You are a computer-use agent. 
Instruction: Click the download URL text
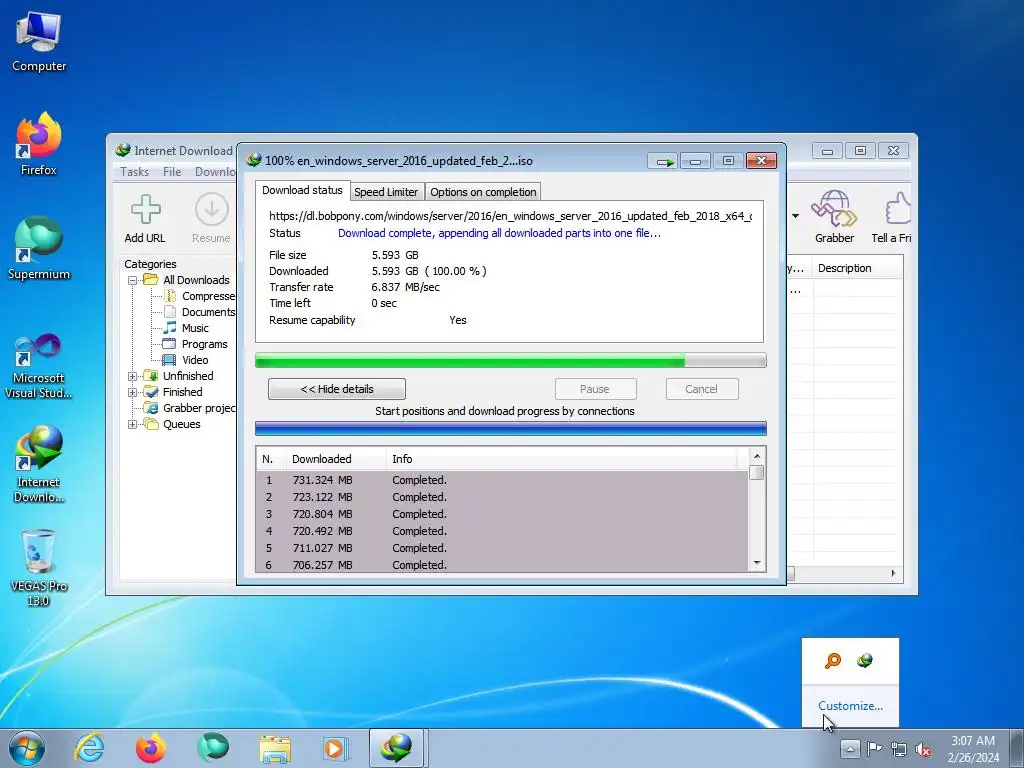click(510, 216)
